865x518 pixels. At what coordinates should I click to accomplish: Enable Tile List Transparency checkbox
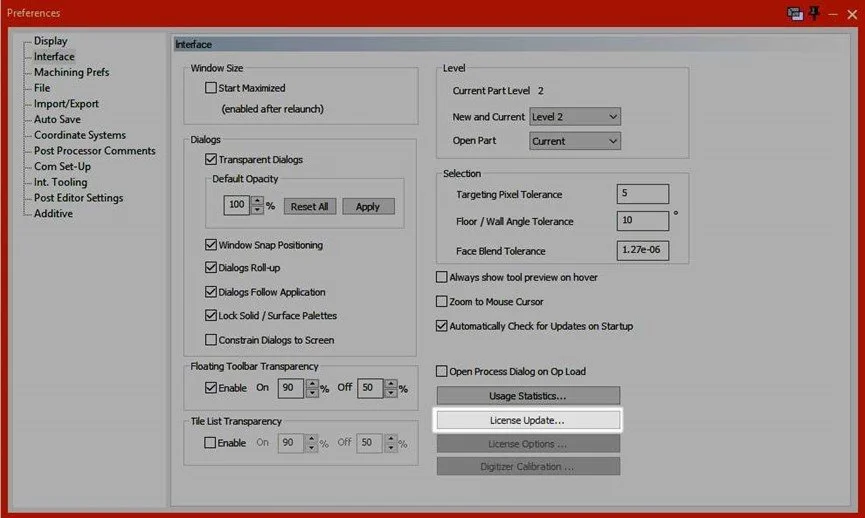tap(210, 442)
